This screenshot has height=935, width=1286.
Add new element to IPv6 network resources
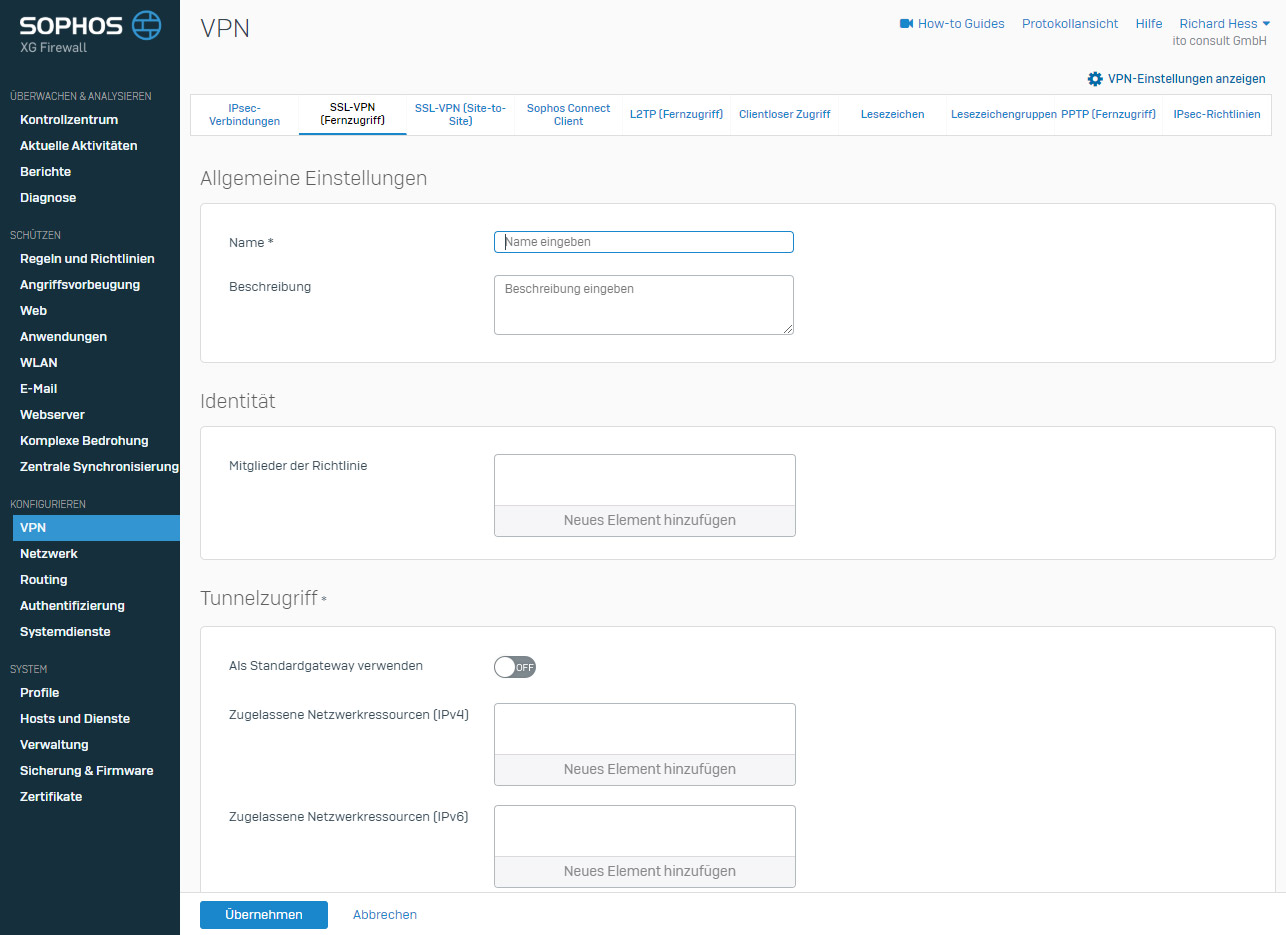point(644,871)
